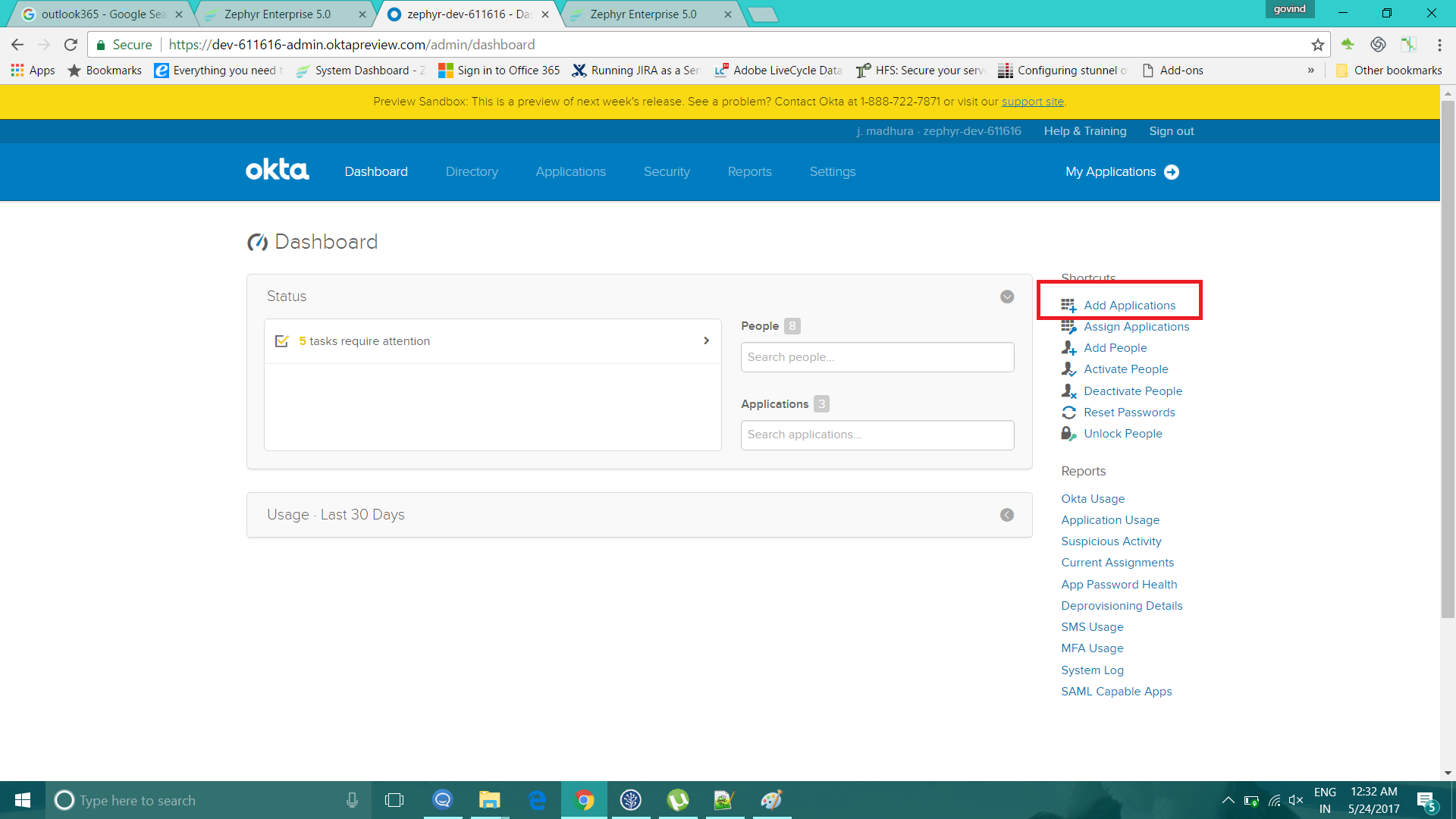Click the Activate People icon
The height and width of the screenshot is (819, 1456).
click(x=1068, y=369)
